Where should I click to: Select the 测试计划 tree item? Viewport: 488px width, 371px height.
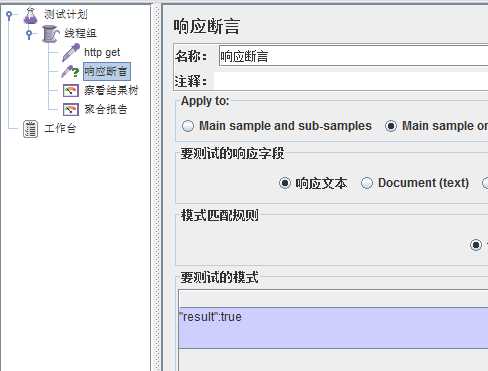(66, 15)
